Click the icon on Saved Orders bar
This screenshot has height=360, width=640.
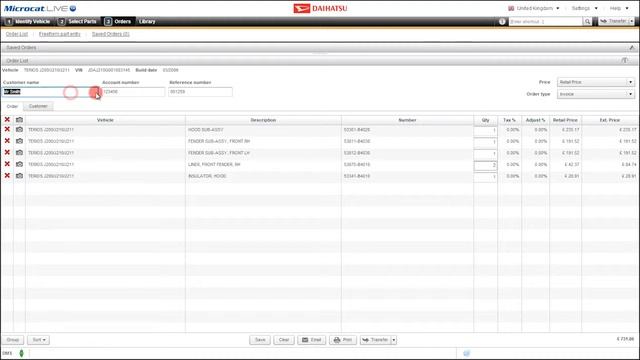point(632,48)
